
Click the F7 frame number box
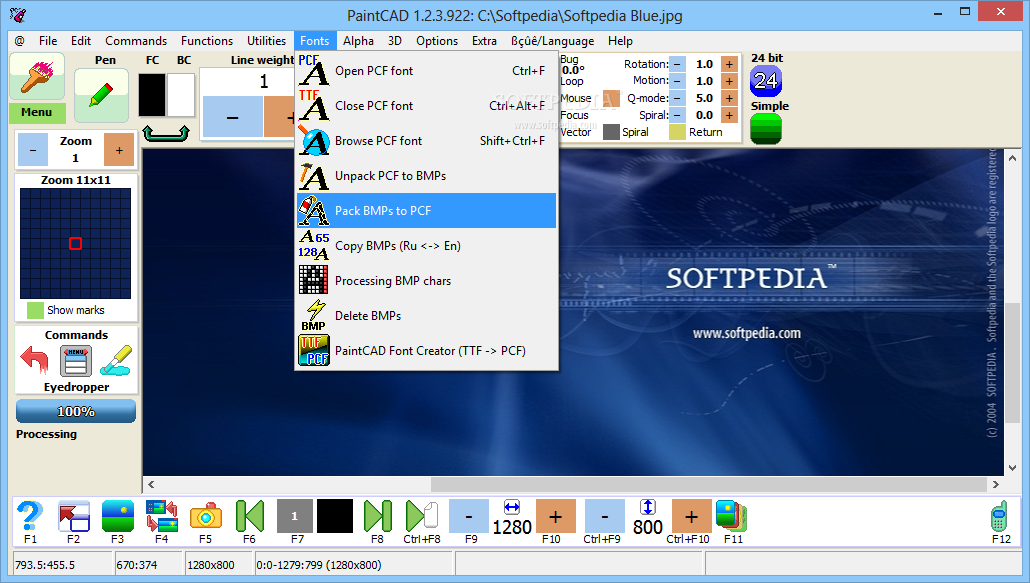tap(294, 516)
